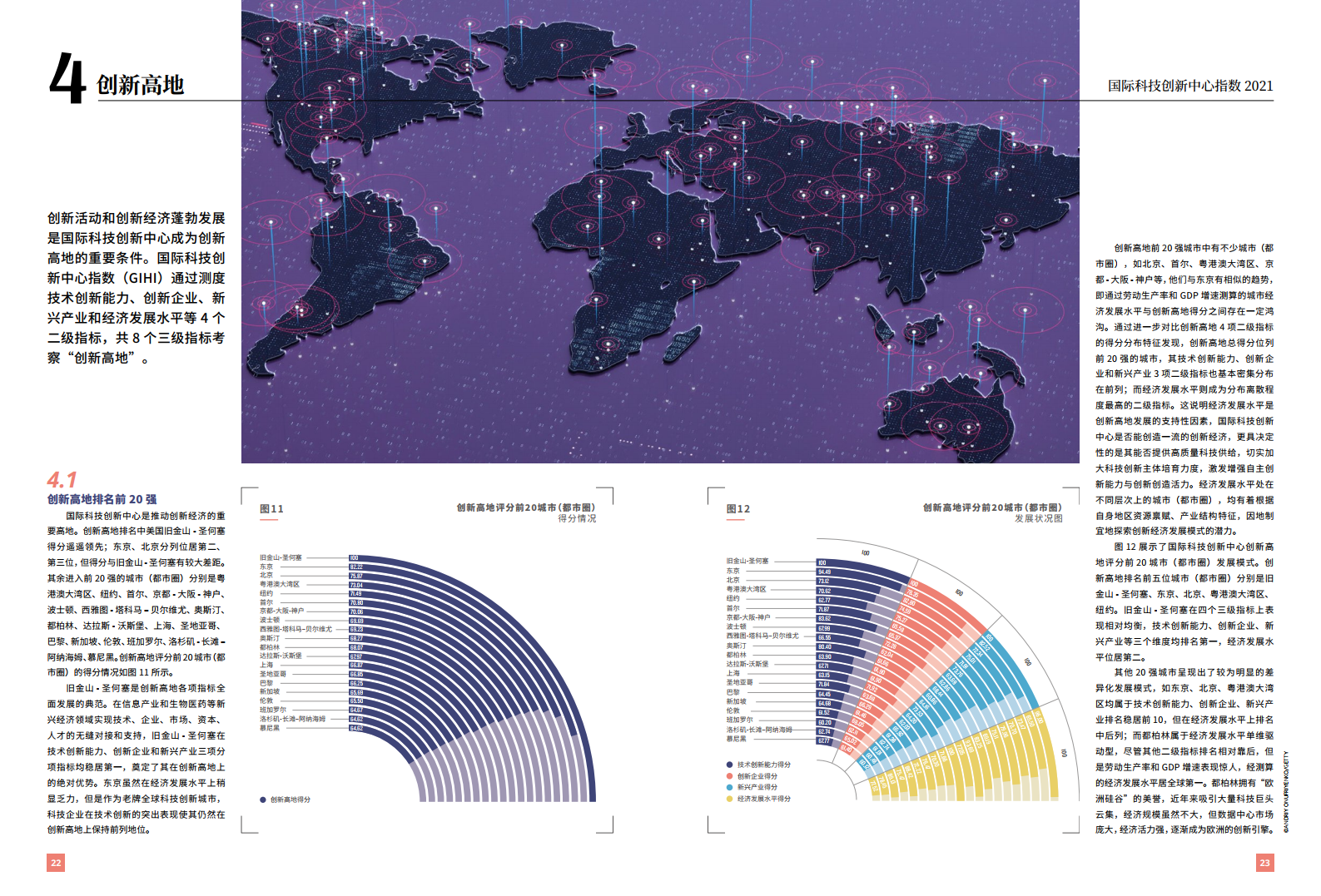Select the yellow 经济发展水平得分 legend dot
The image size is (1321, 896).
pos(729,799)
